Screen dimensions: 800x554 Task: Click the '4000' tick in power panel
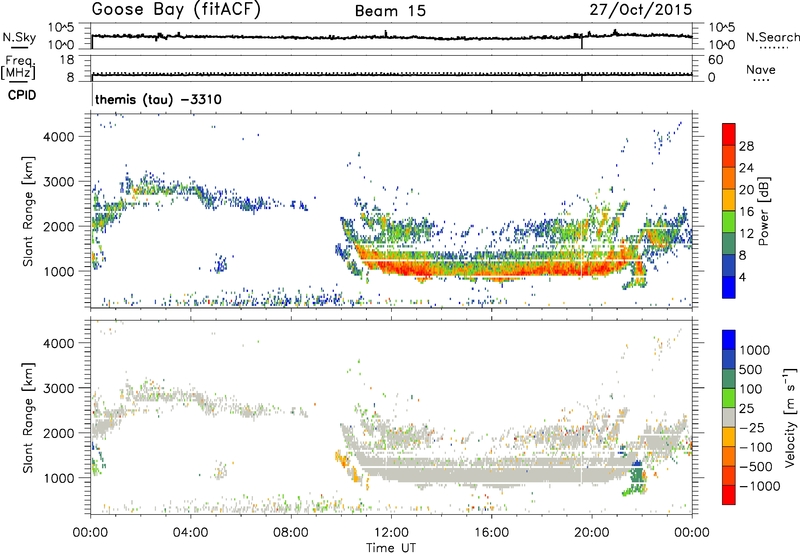[x=59, y=137]
